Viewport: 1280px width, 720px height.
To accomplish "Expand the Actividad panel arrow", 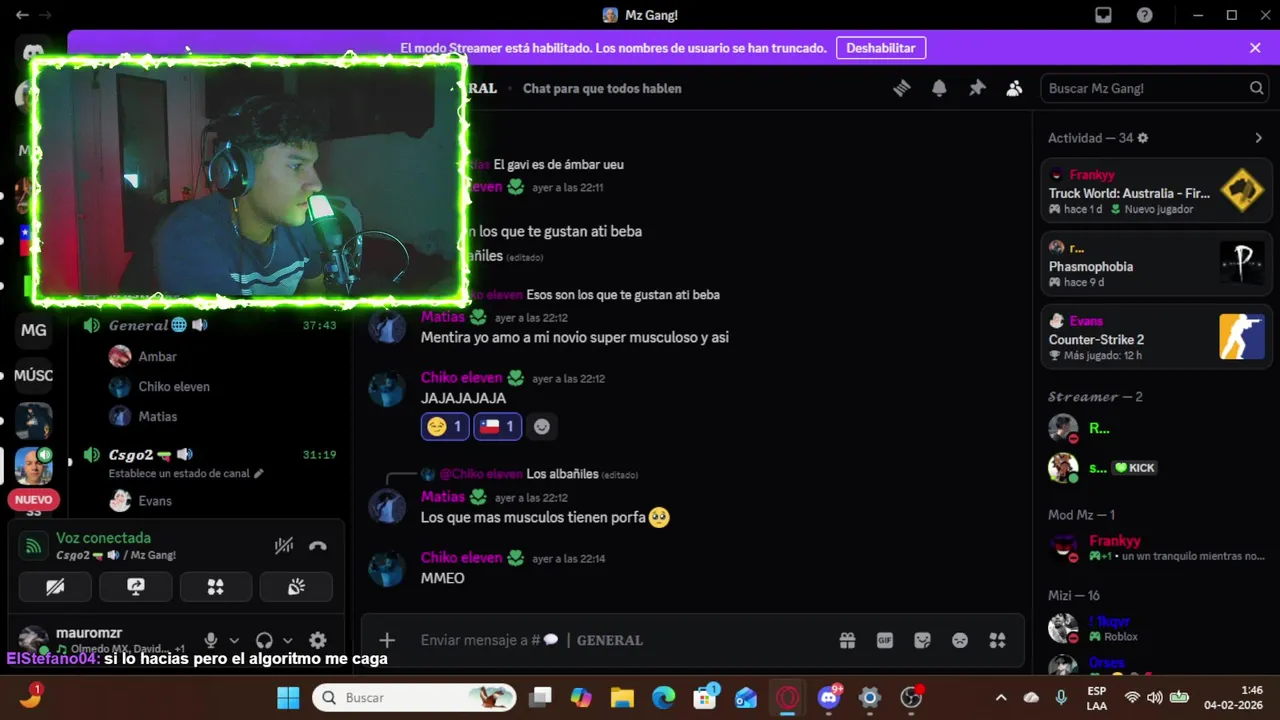I will [1258, 138].
